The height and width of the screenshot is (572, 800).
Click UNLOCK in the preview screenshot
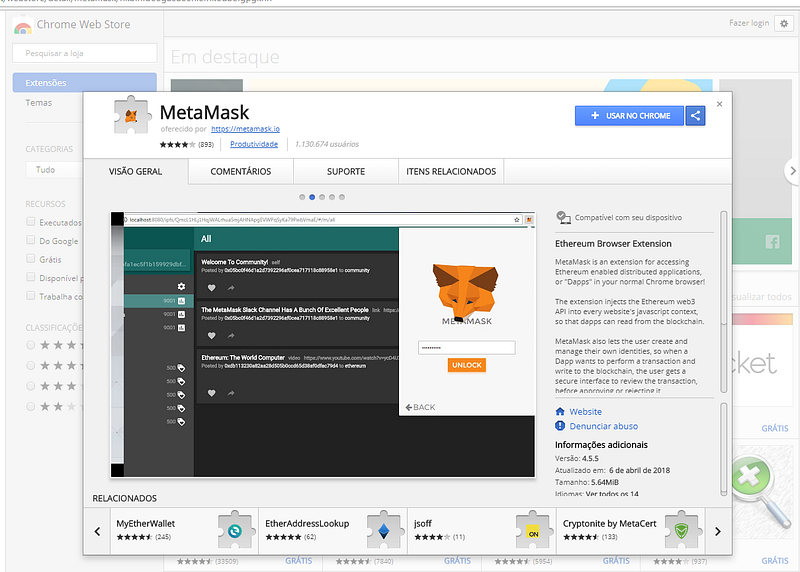(x=466, y=365)
